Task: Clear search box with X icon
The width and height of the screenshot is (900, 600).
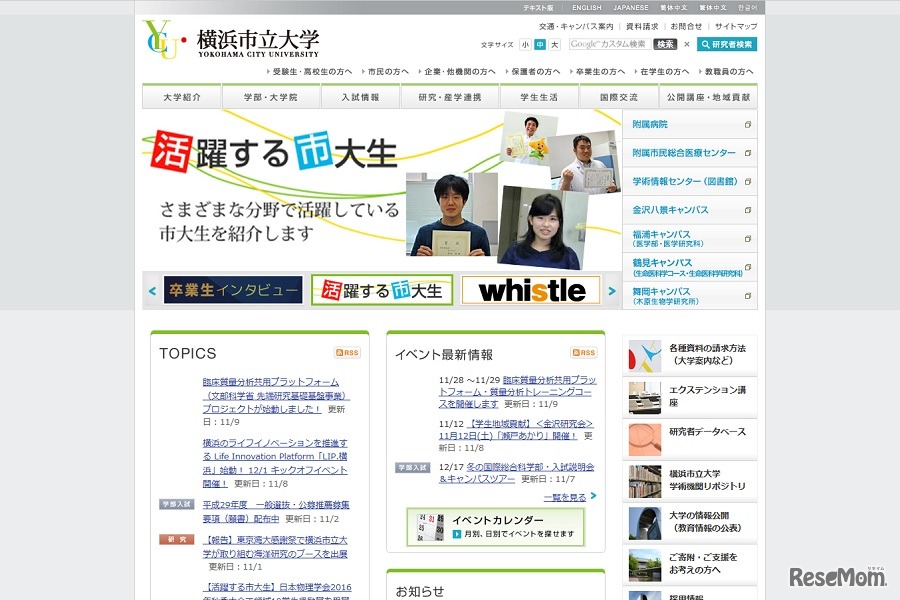Action: tap(686, 44)
